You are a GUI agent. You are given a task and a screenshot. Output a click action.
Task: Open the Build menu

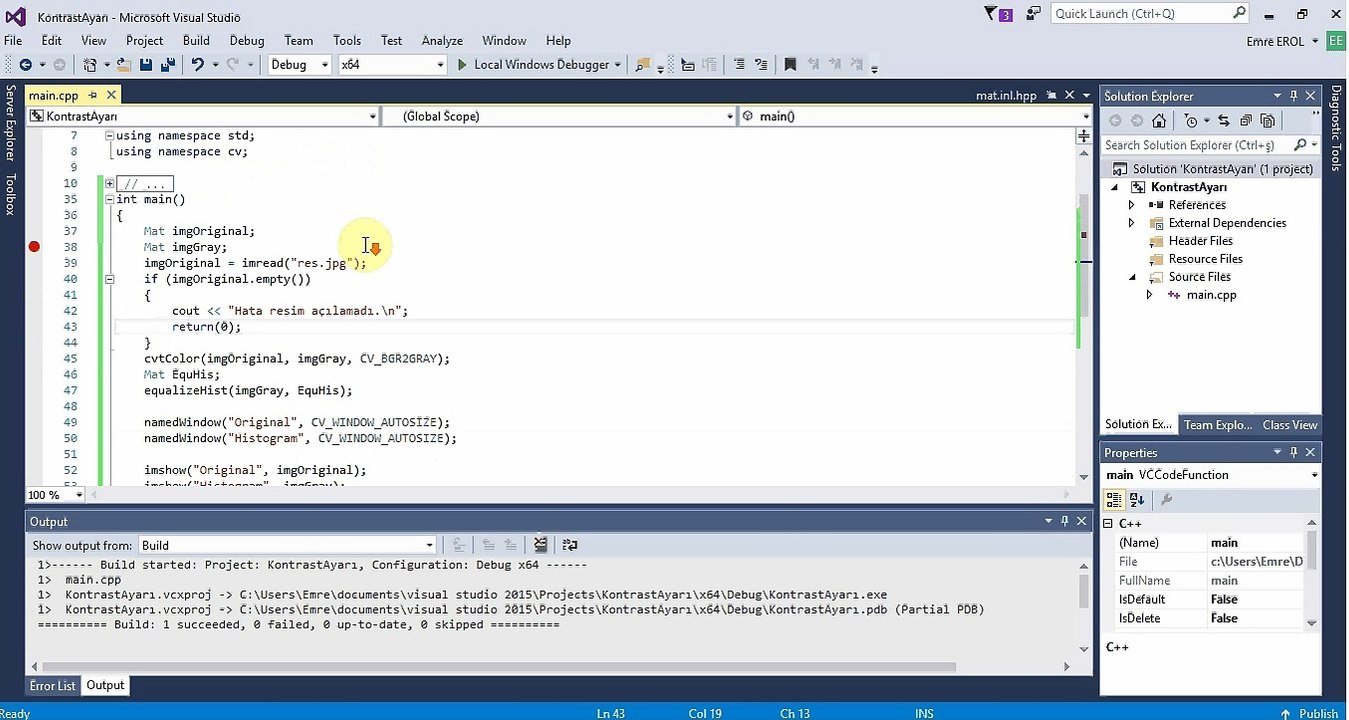point(196,41)
